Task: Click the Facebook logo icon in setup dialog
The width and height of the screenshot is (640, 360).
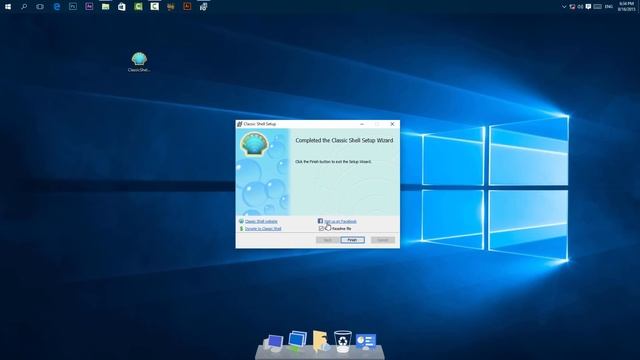Action: click(x=320, y=221)
